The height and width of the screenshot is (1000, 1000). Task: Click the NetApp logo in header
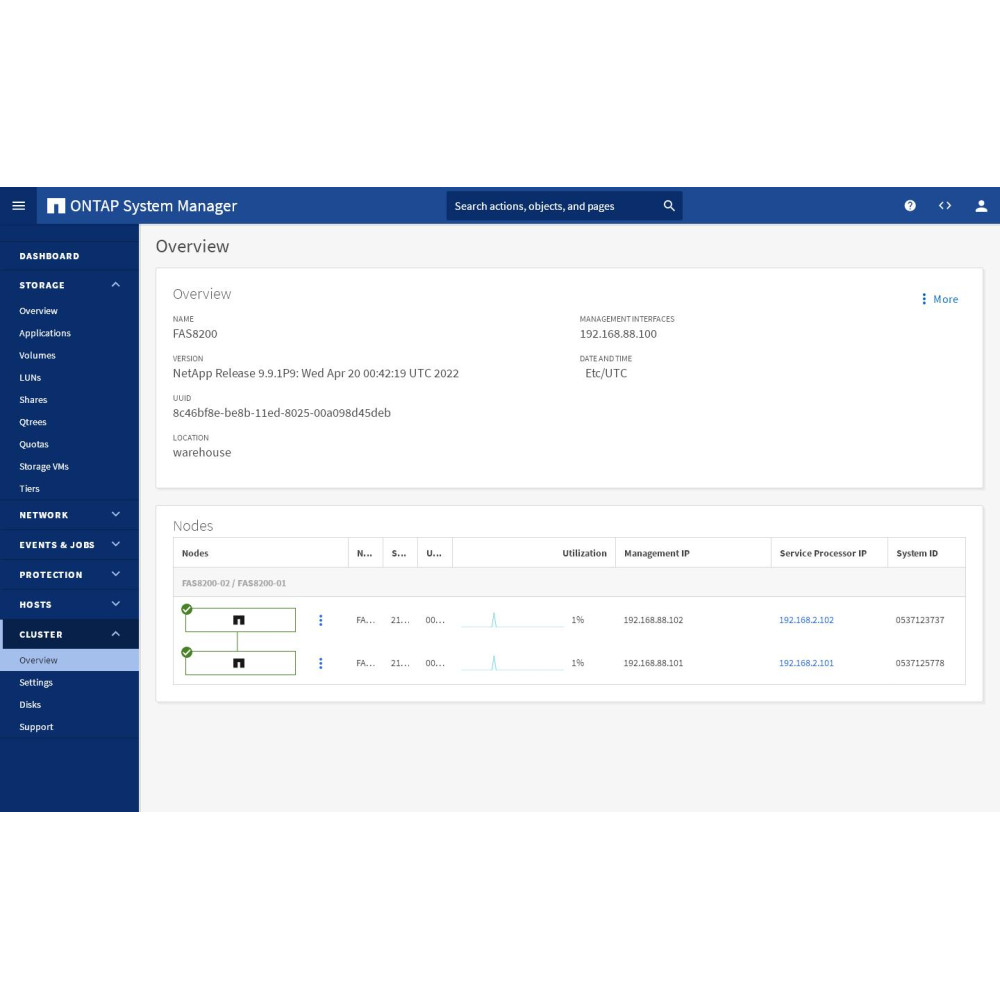click(x=56, y=206)
